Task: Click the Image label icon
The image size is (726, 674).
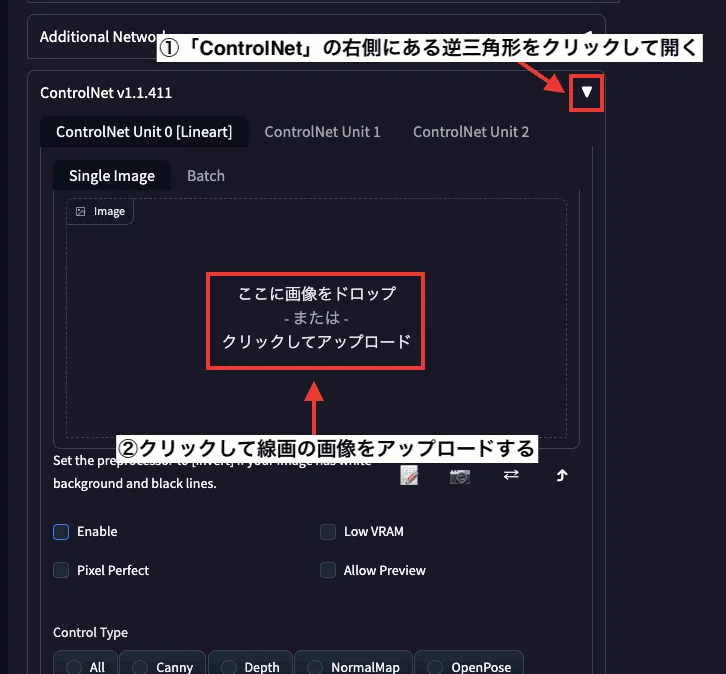Action: click(x=81, y=212)
